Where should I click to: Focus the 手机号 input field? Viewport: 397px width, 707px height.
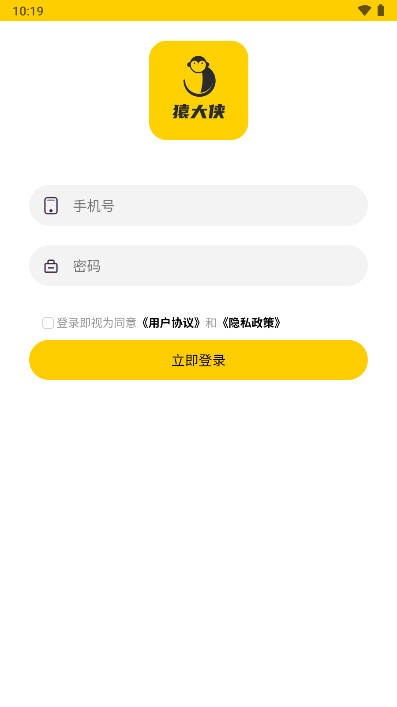click(x=198, y=206)
